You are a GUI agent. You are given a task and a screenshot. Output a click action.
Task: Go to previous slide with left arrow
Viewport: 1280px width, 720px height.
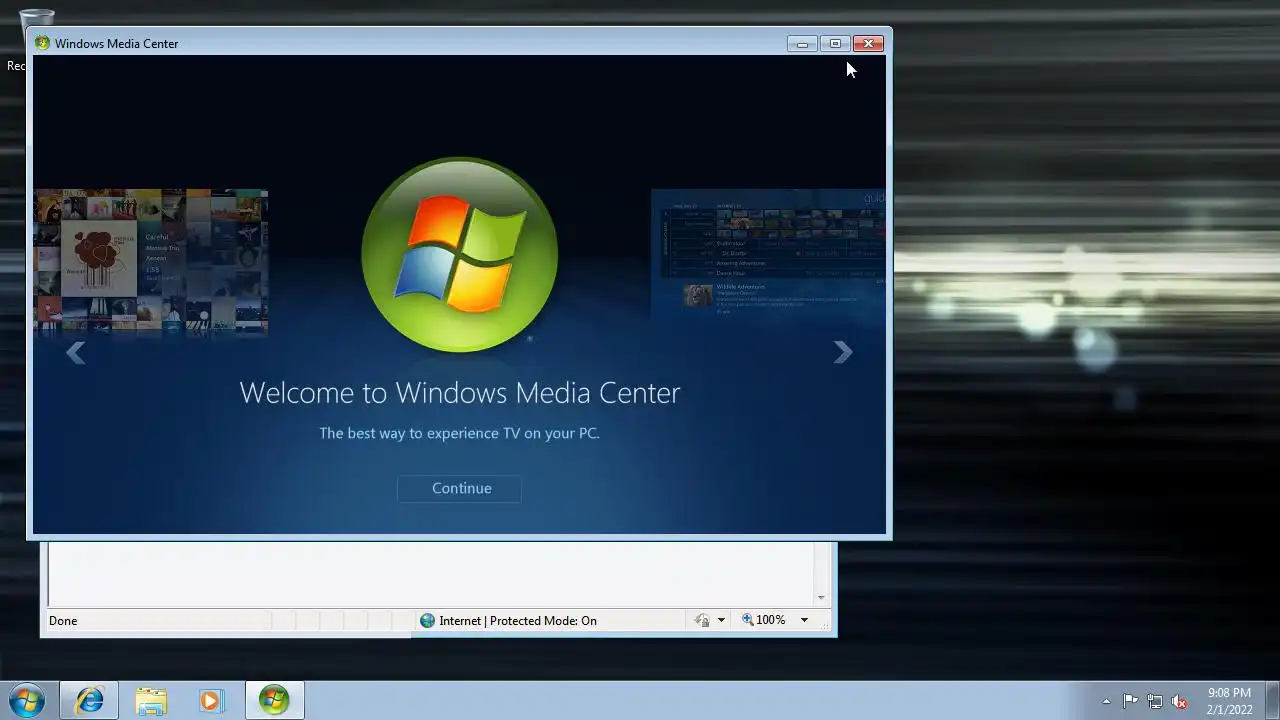(75, 352)
